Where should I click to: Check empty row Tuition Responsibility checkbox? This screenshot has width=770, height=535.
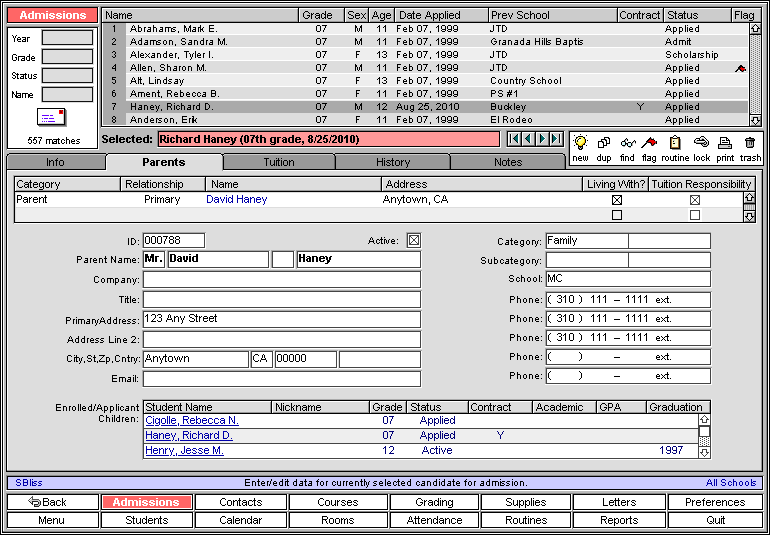[694, 215]
